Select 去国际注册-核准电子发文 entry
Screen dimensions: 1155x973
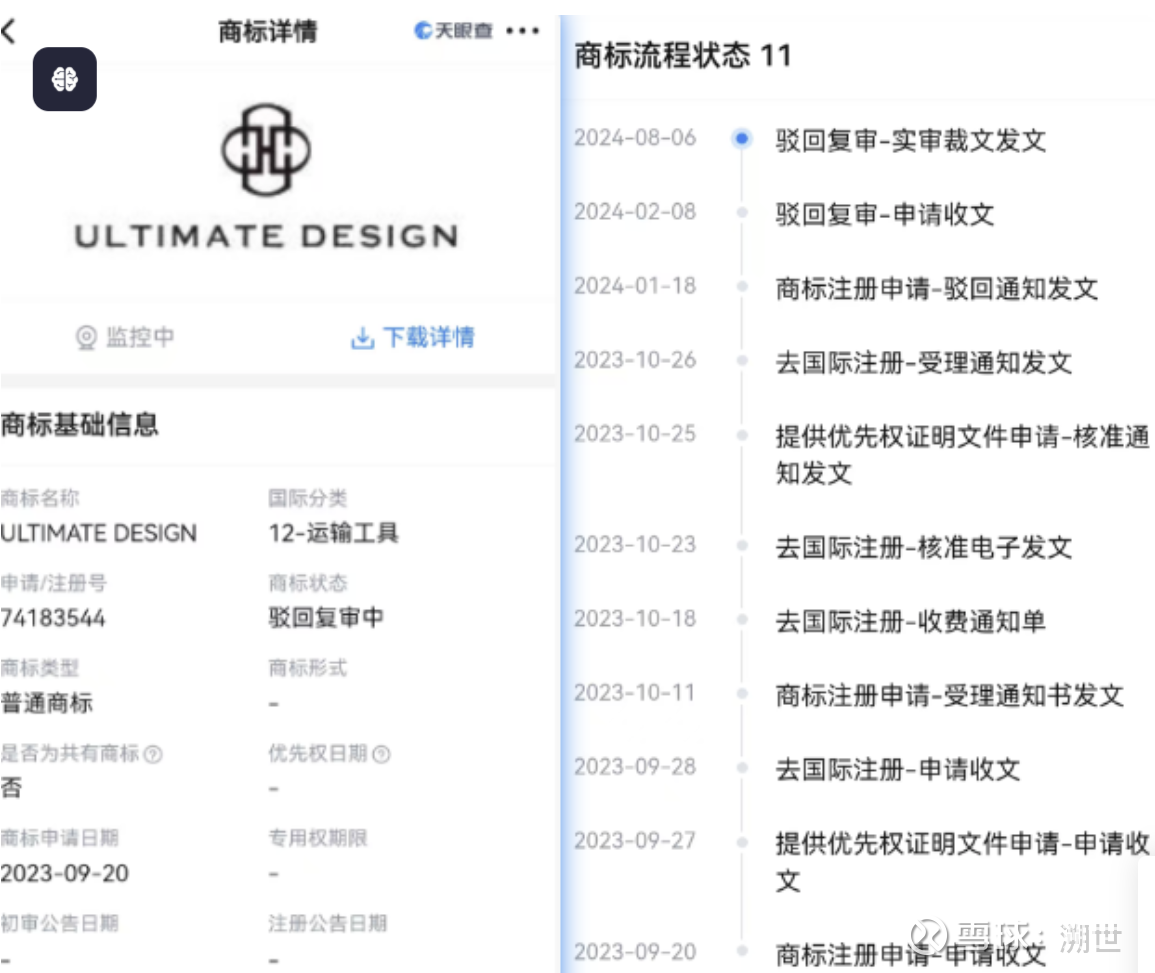(x=924, y=547)
